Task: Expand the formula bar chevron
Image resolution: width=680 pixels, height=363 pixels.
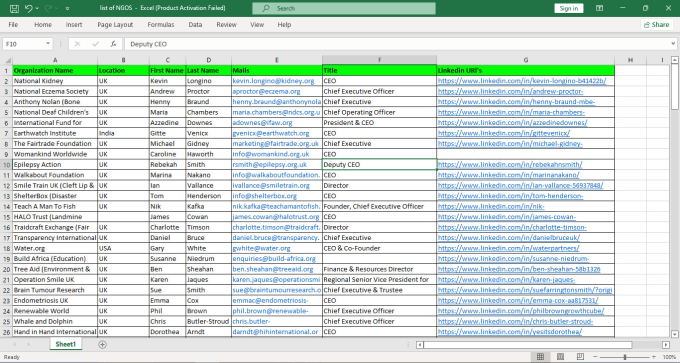Action: click(x=673, y=44)
